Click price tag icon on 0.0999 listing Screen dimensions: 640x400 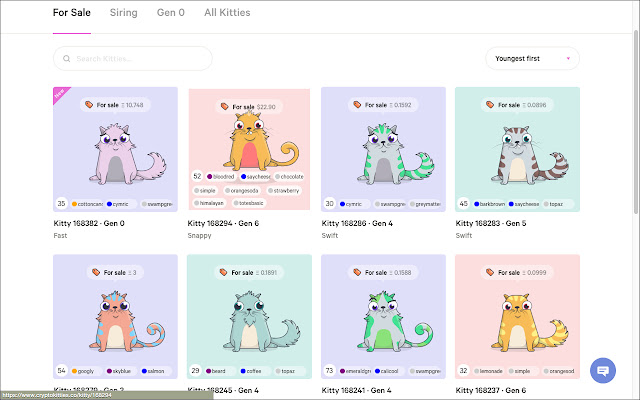pyautogui.click(x=490, y=272)
